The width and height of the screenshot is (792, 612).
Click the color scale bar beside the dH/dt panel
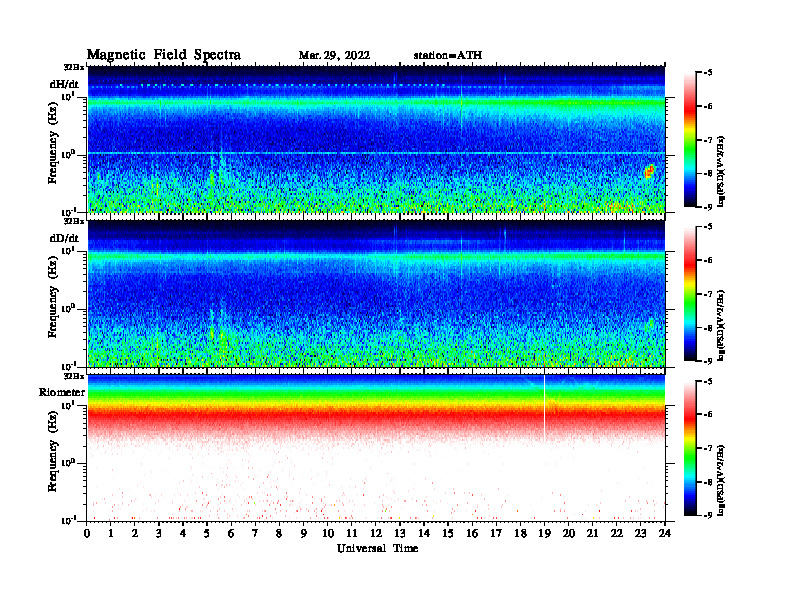tap(690, 140)
